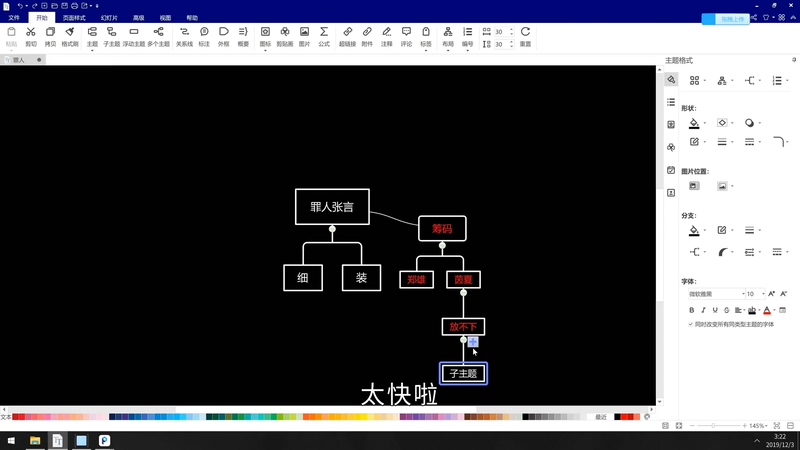Click the Windows Start button

pos(11,440)
